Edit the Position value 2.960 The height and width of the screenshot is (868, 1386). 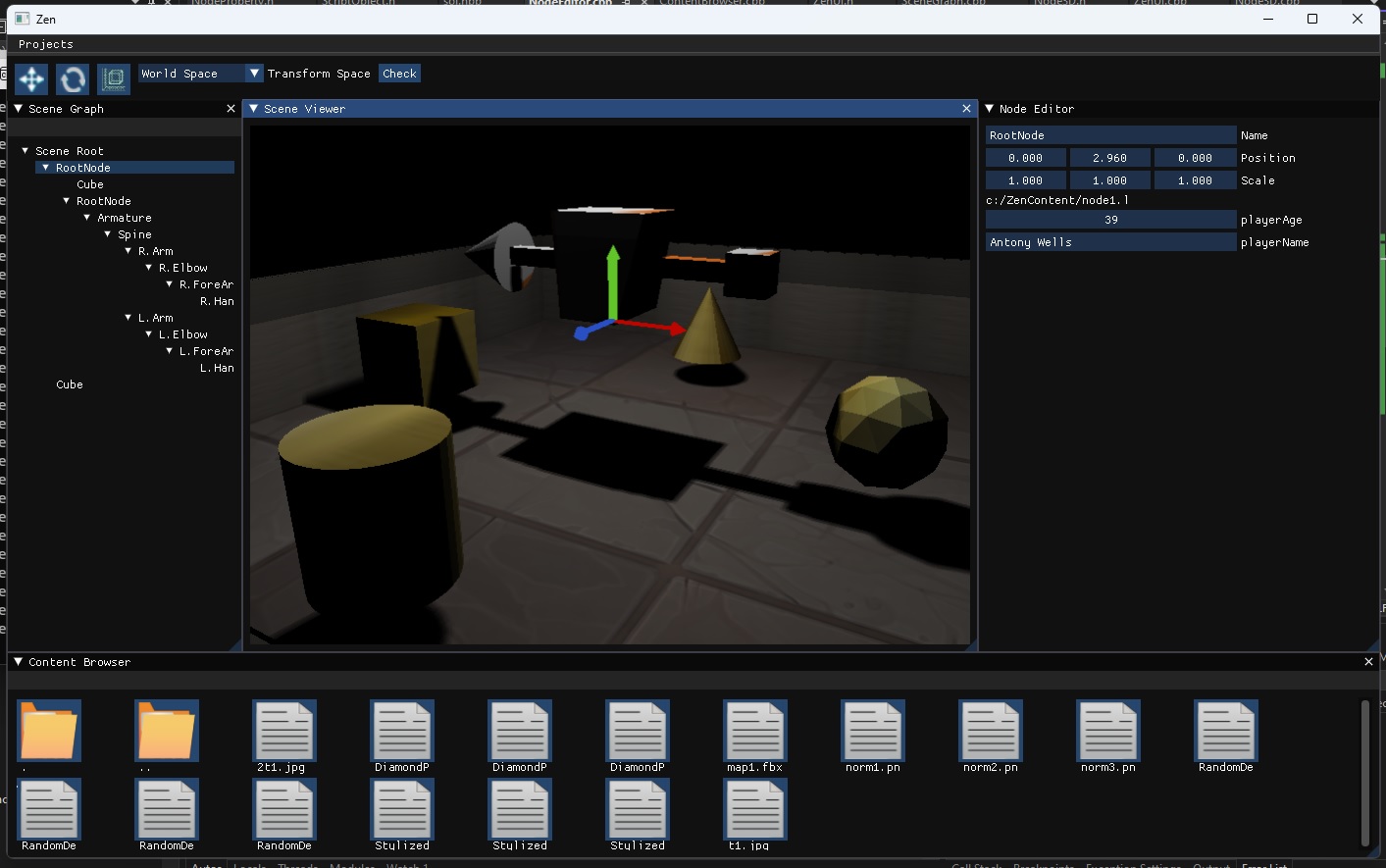(1110, 158)
